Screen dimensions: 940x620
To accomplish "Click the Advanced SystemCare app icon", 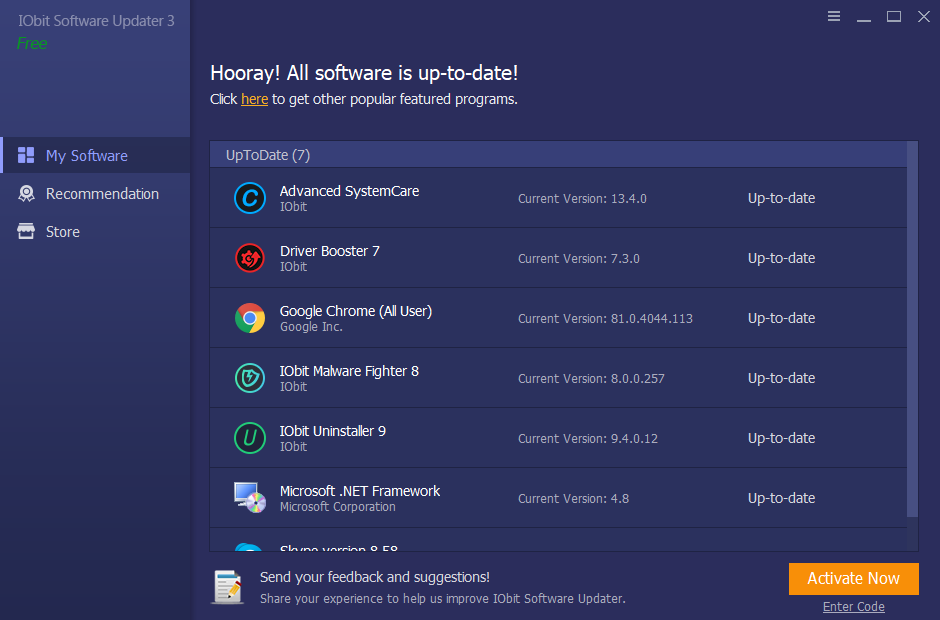I will [249, 198].
